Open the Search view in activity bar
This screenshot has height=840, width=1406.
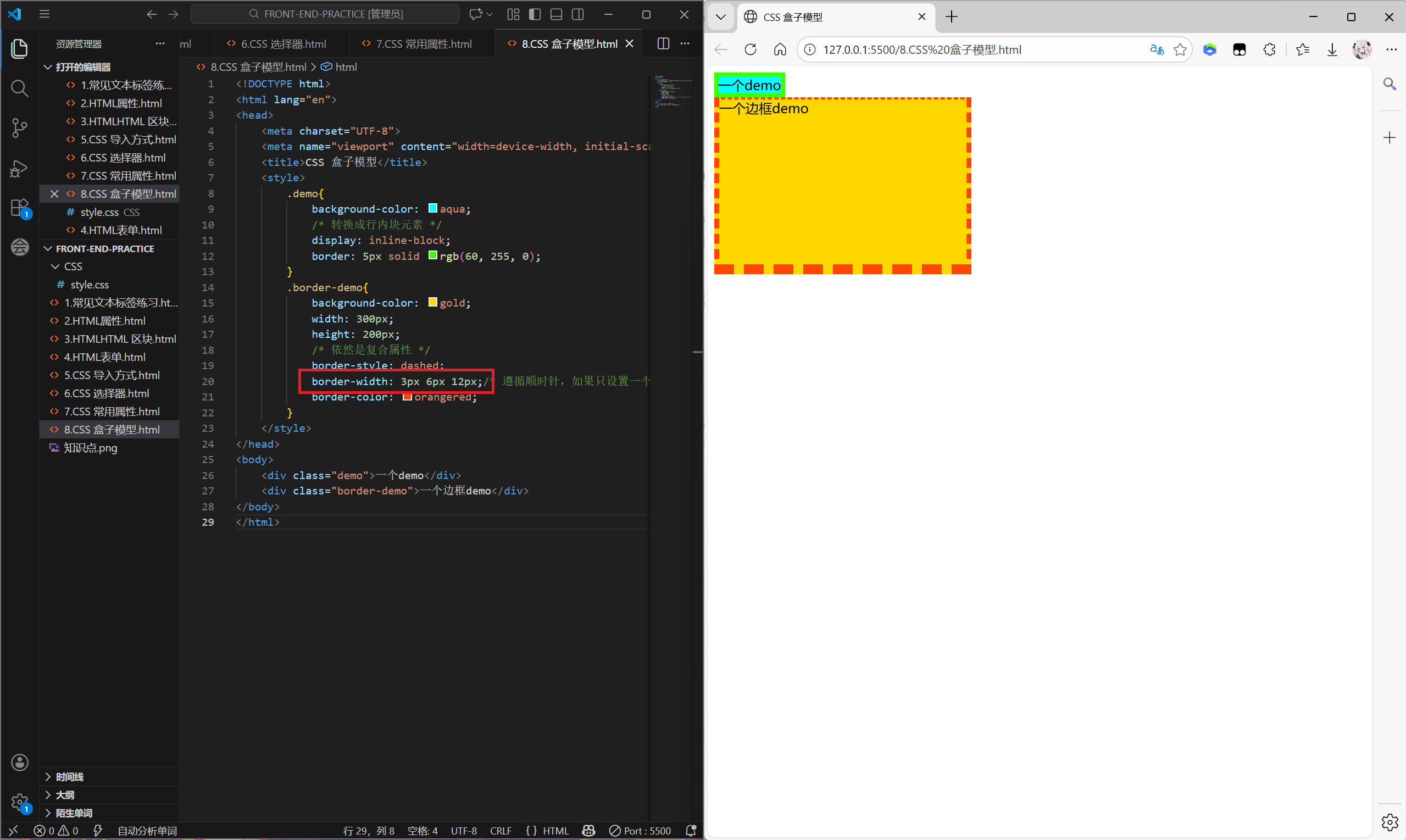click(x=19, y=88)
